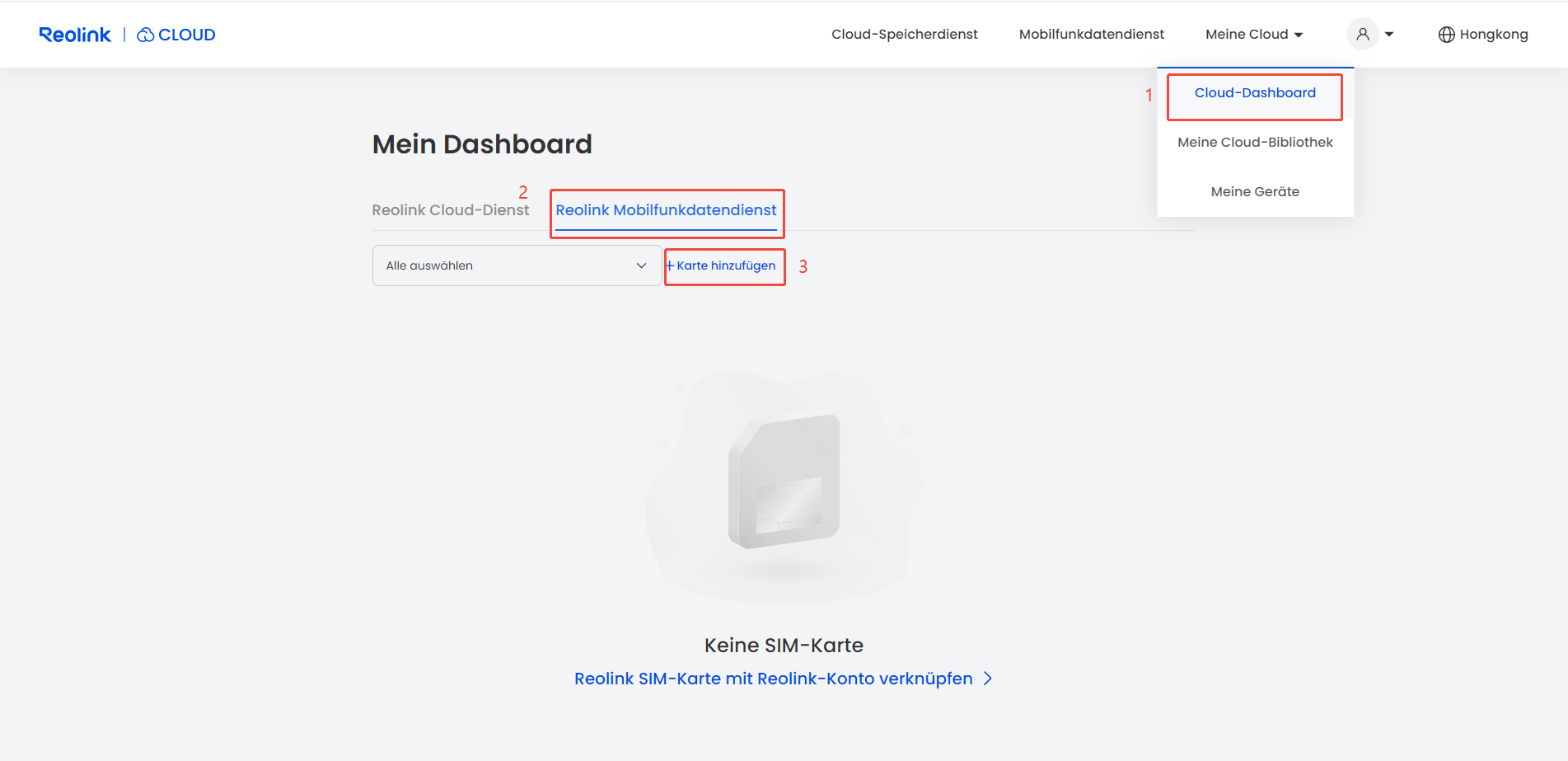Open the user account avatar icon
This screenshot has height=761, width=1568.
pyautogui.click(x=1363, y=34)
